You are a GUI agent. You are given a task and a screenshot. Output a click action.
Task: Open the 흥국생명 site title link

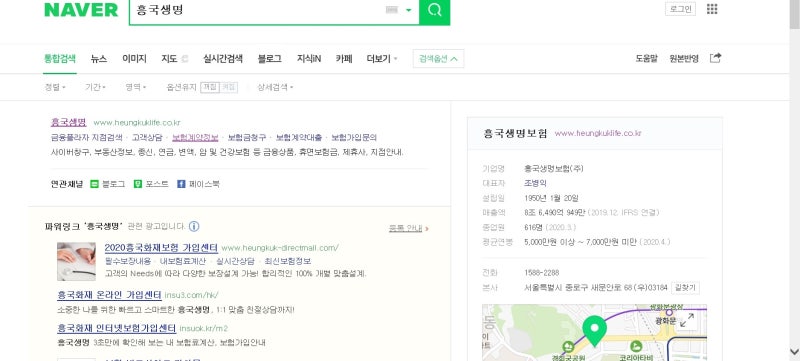tap(68, 122)
